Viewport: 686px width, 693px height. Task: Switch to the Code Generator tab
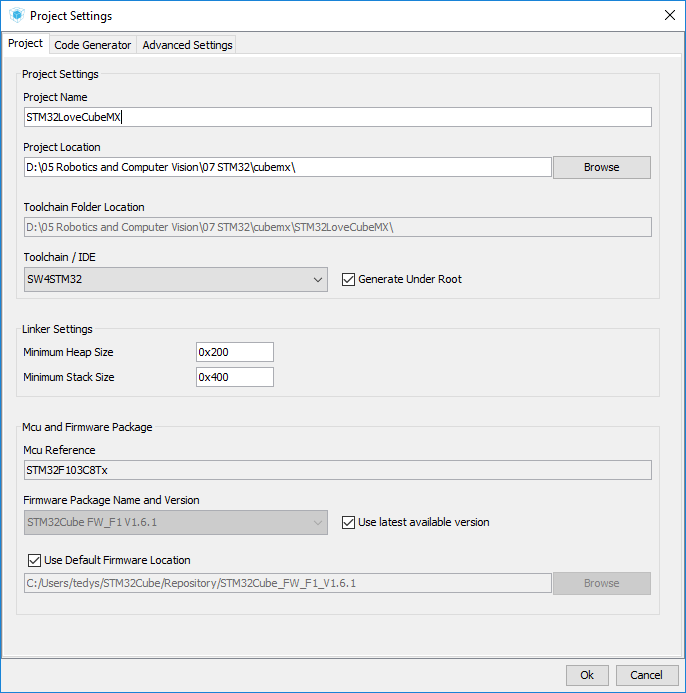point(92,45)
